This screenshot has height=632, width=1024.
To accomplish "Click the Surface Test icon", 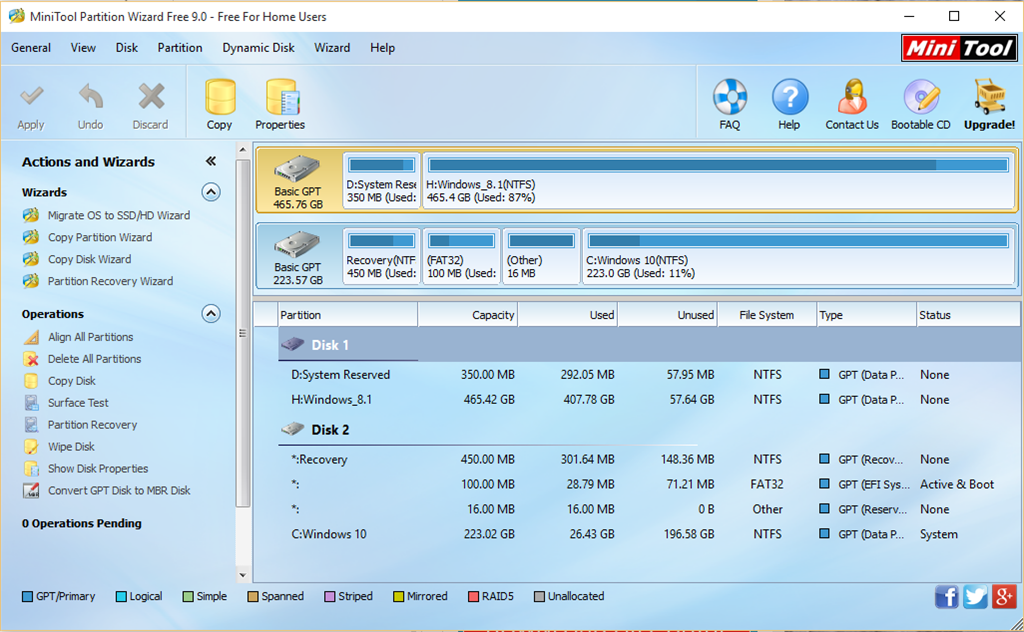I will point(31,403).
